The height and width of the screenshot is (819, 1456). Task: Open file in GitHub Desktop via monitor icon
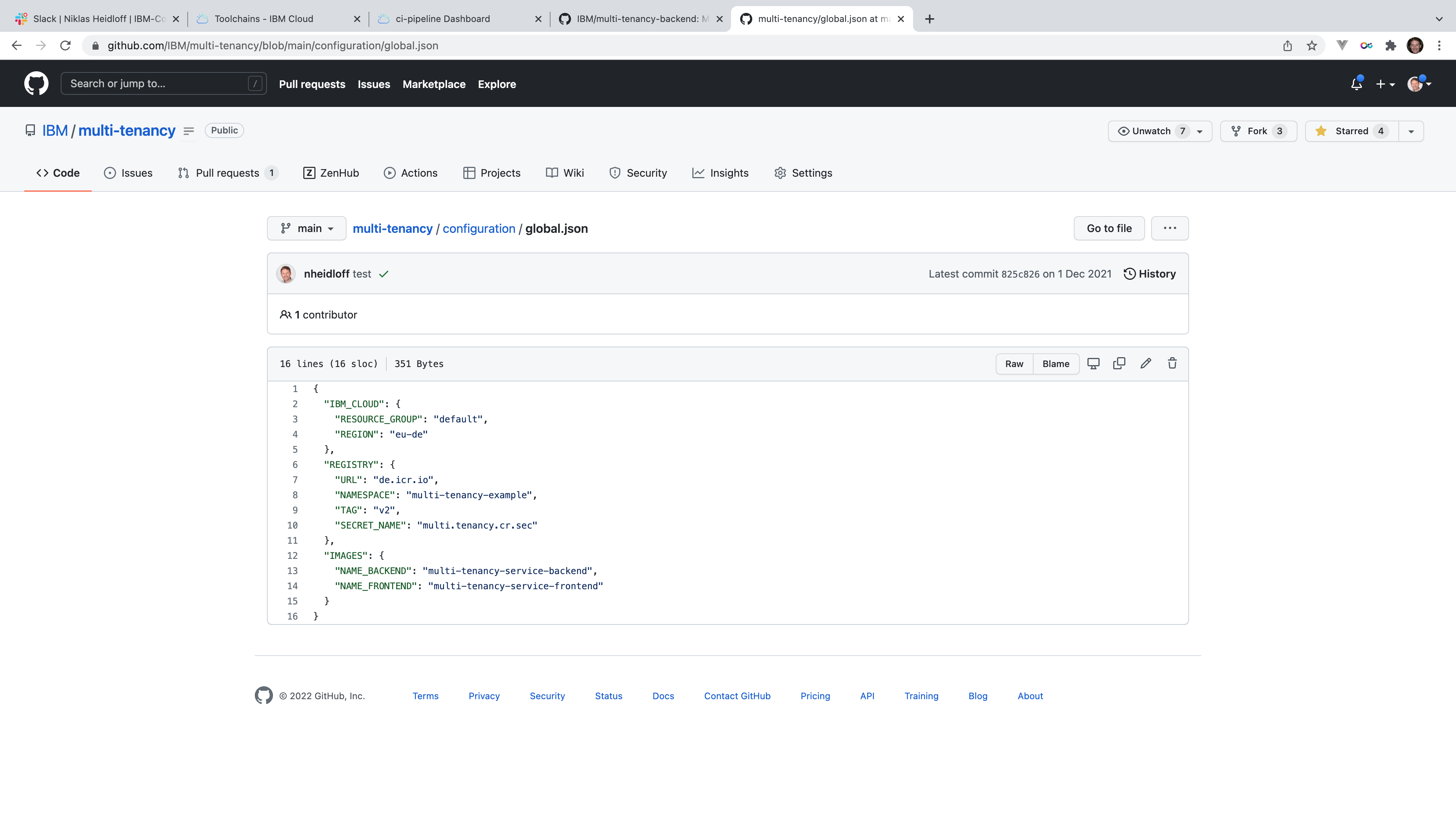[x=1093, y=364]
